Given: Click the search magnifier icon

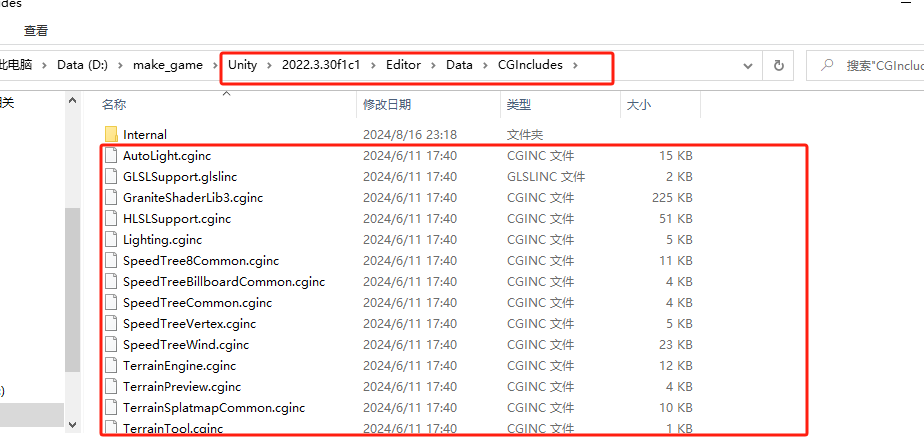Looking at the screenshot, I should [827, 65].
